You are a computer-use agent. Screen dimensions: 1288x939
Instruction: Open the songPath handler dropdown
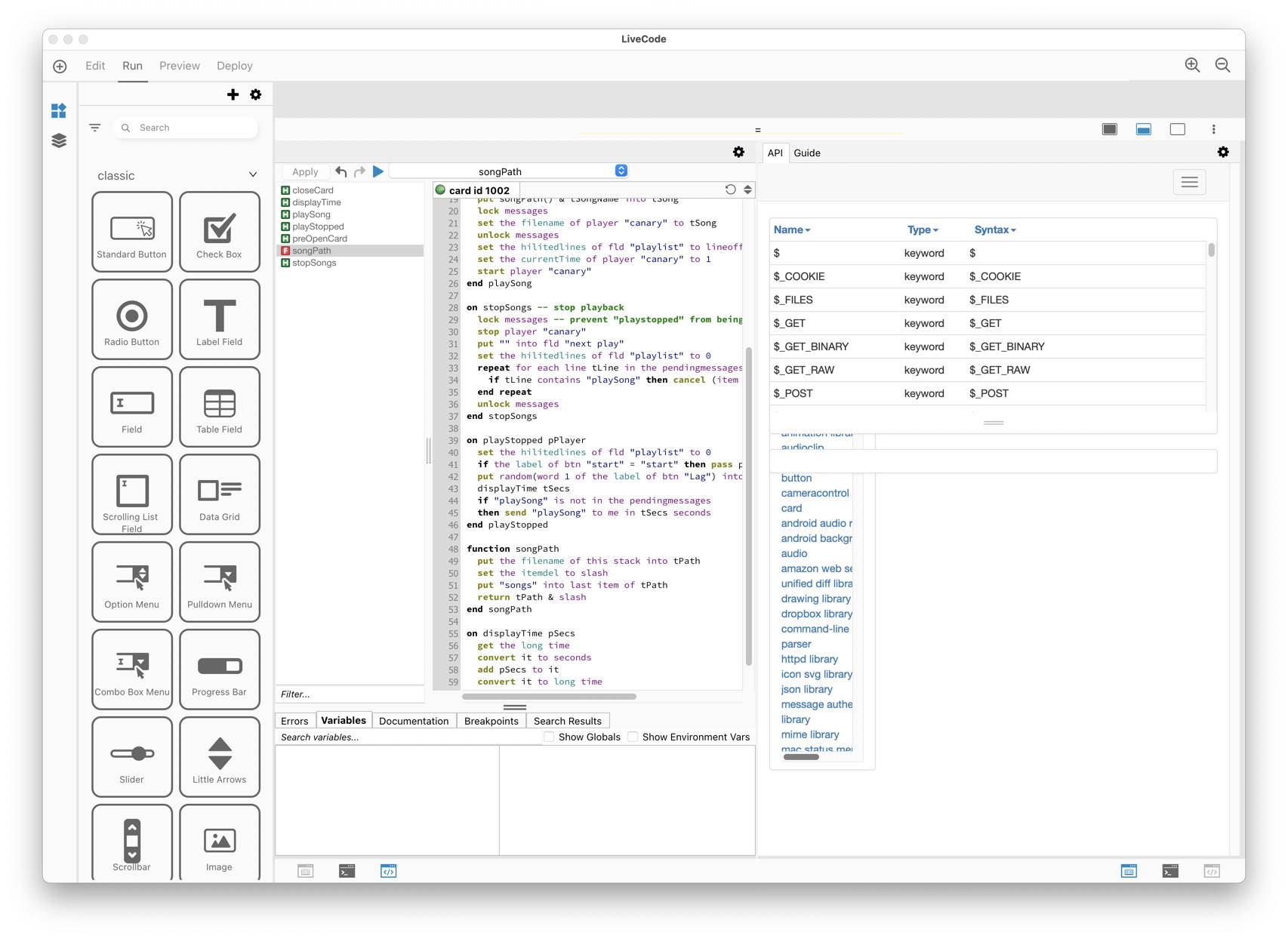621,171
